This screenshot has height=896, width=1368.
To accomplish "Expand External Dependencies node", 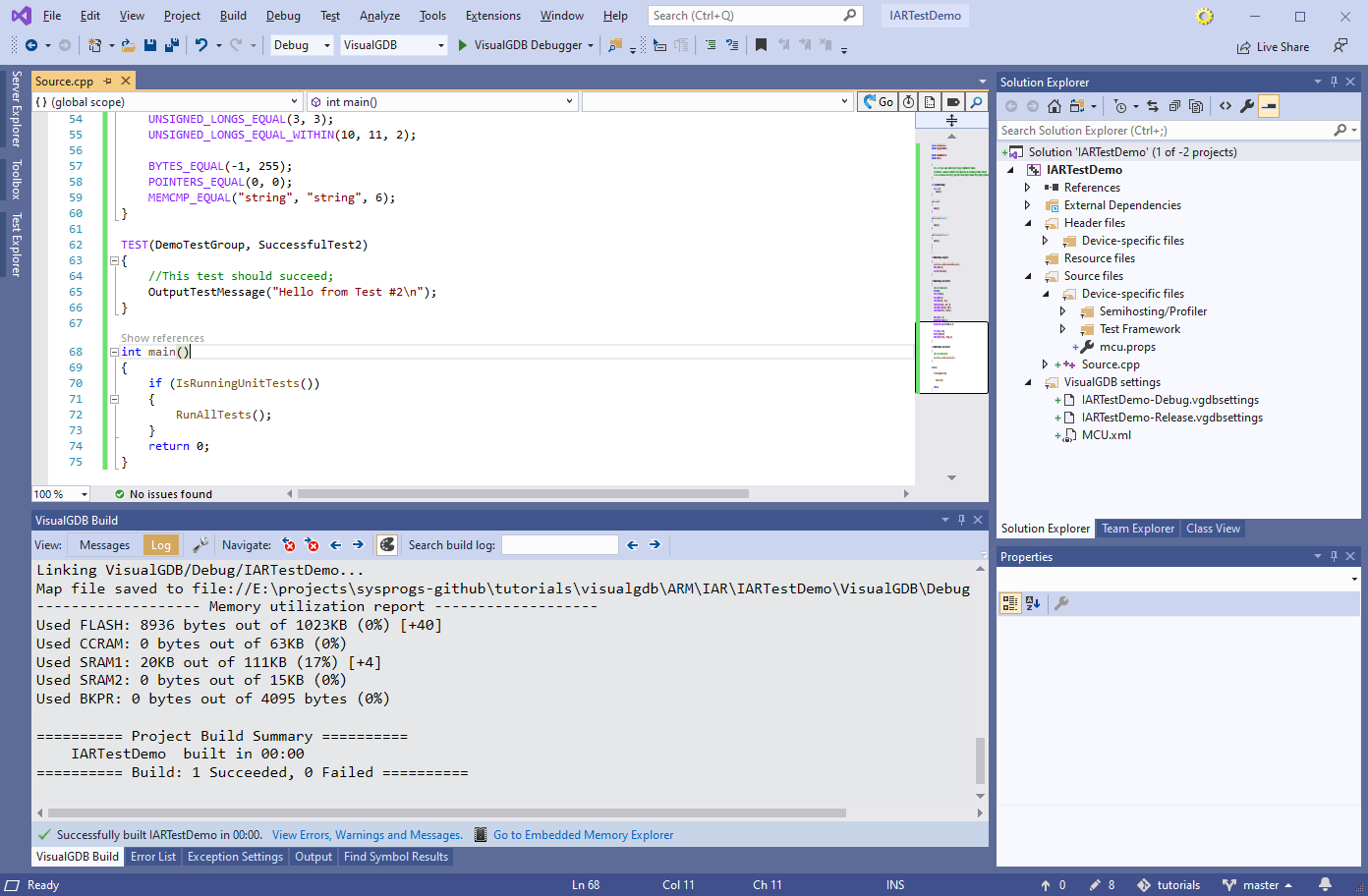I will 1028,205.
